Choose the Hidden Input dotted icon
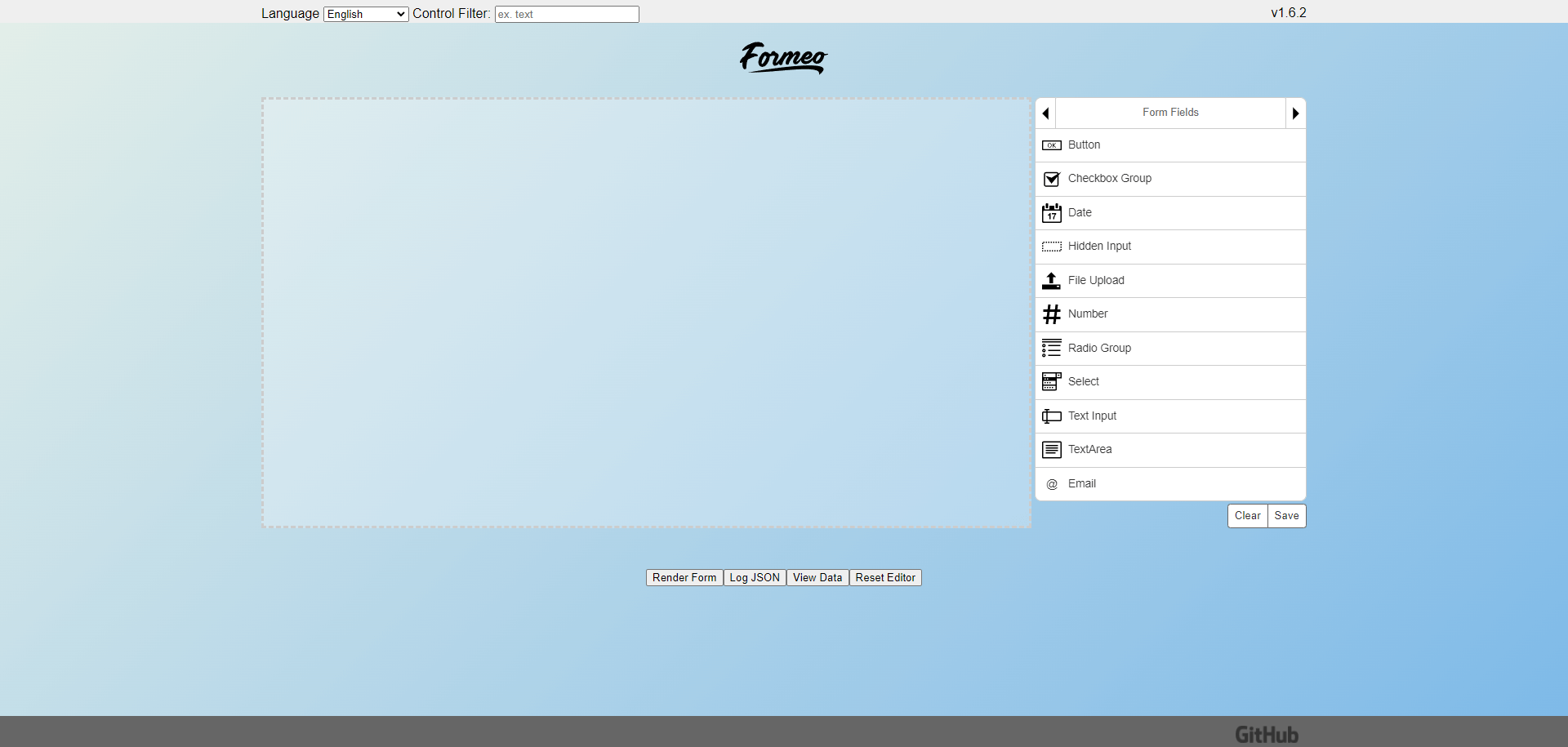 (1052, 247)
